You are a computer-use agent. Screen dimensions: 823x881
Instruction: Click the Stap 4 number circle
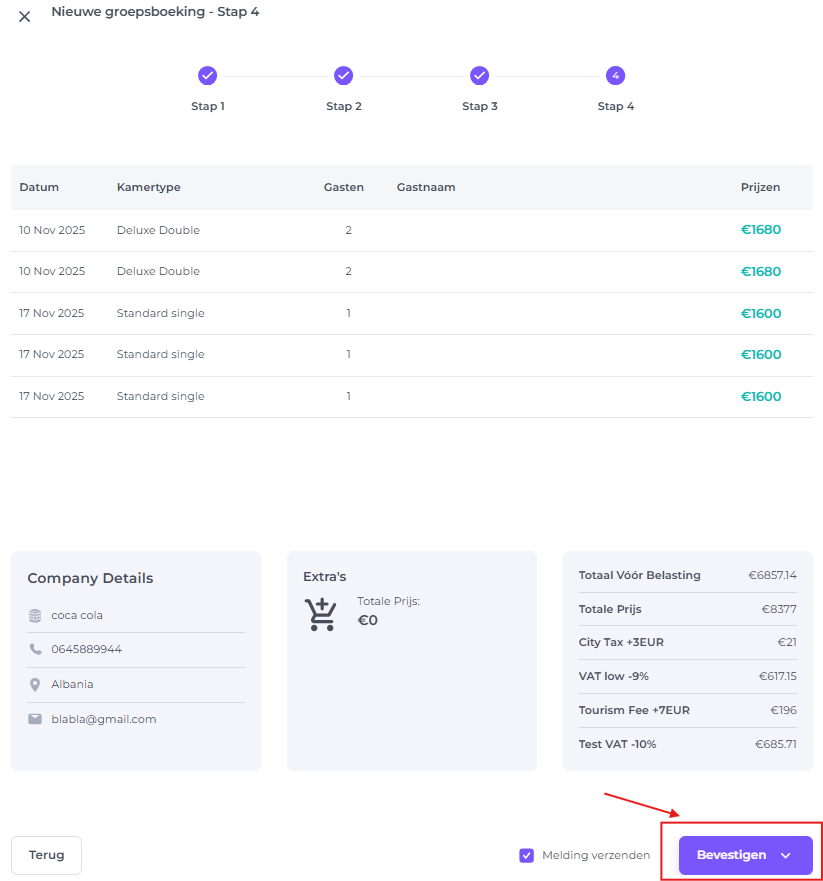(x=615, y=76)
